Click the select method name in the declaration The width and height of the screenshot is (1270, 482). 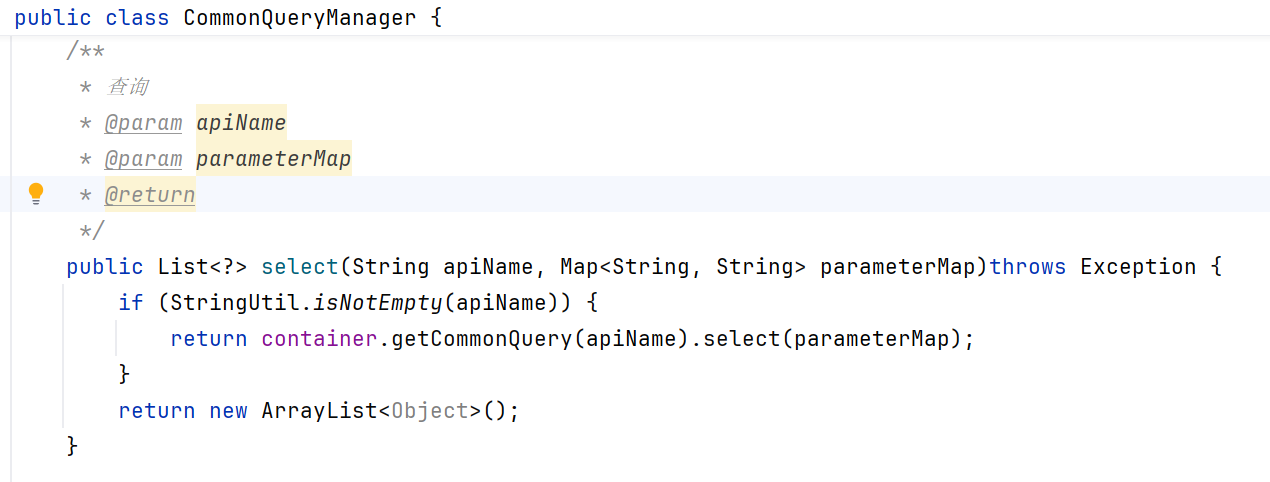[x=300, y=267]
